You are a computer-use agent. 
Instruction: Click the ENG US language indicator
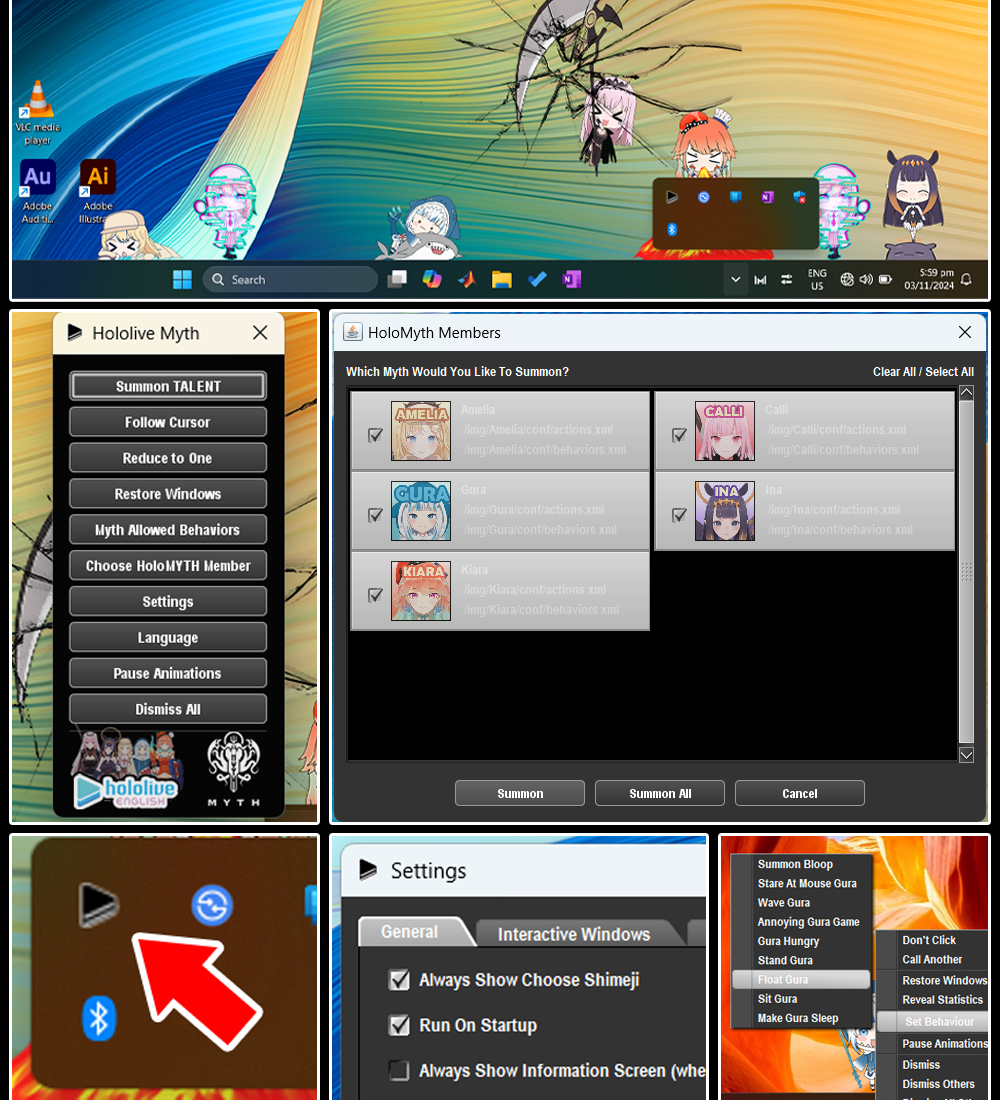817,279
